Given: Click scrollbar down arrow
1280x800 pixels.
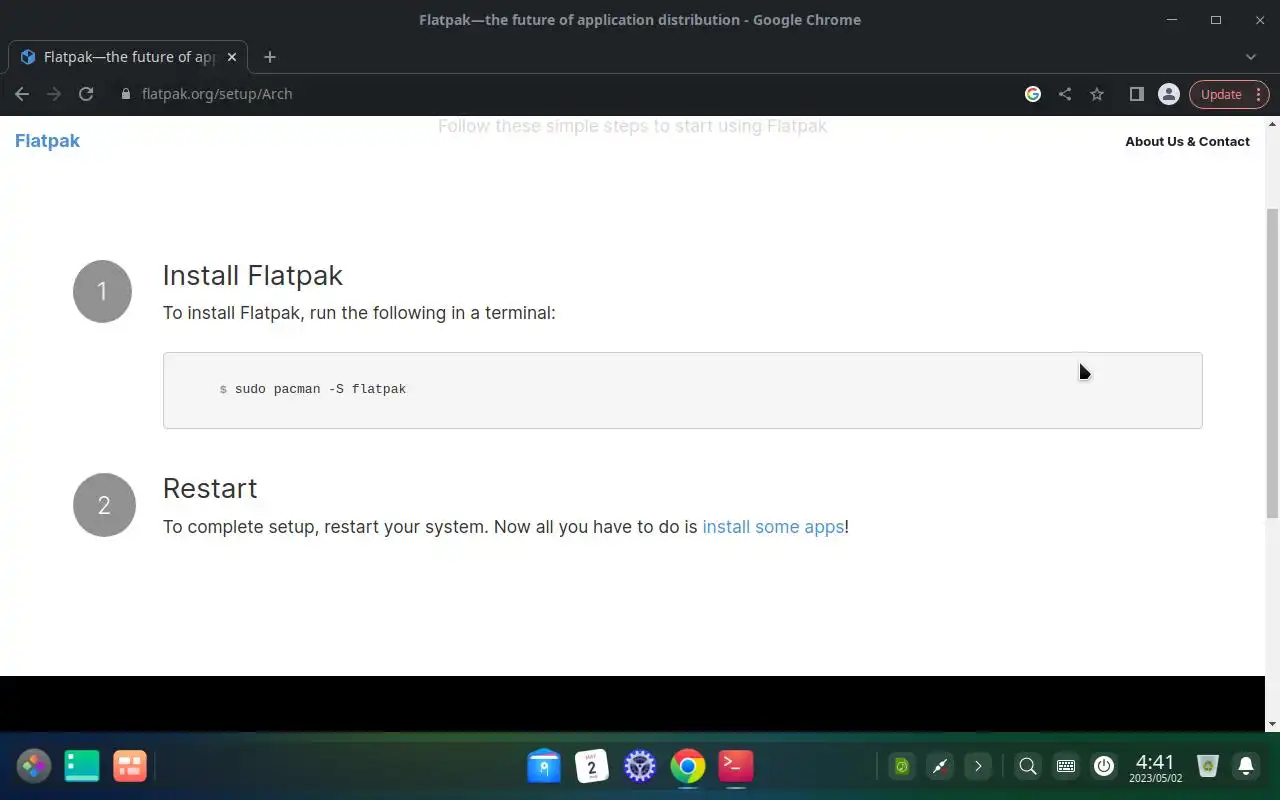Looking at the screenshot, I should tap(1272, 724).
